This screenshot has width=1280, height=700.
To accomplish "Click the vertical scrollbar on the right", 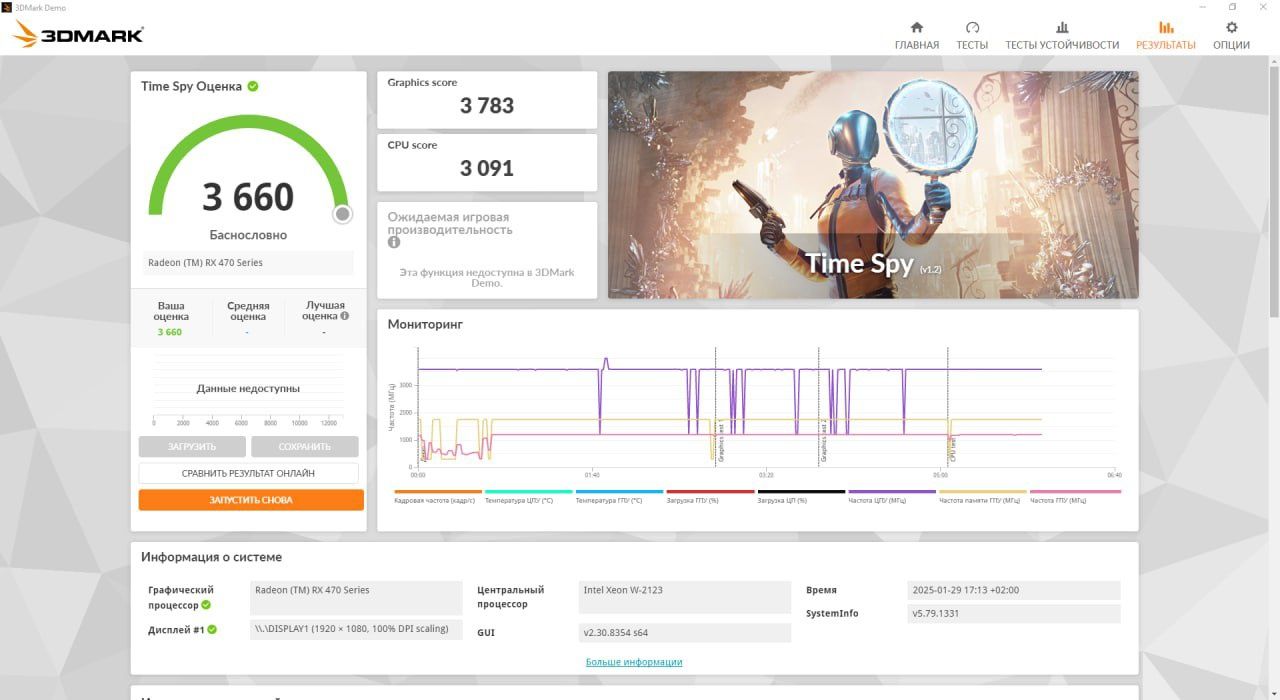I will [x=1273, y=190].
